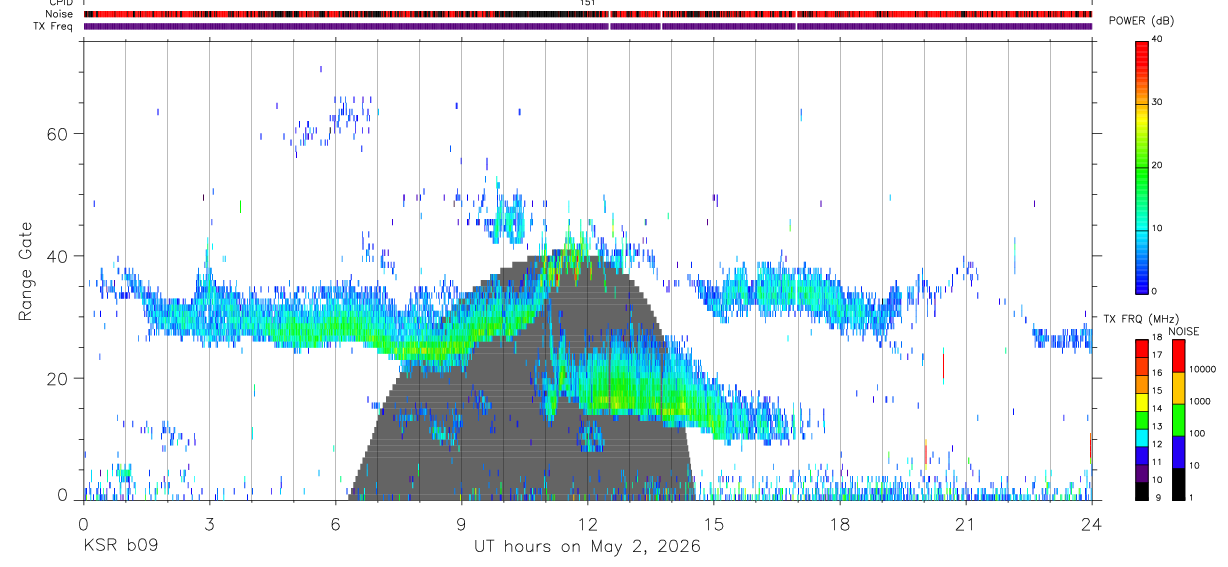1228x567 pixels.
Task: Click the black NOISE swatch between 1 and 10
Action: 1179,484
